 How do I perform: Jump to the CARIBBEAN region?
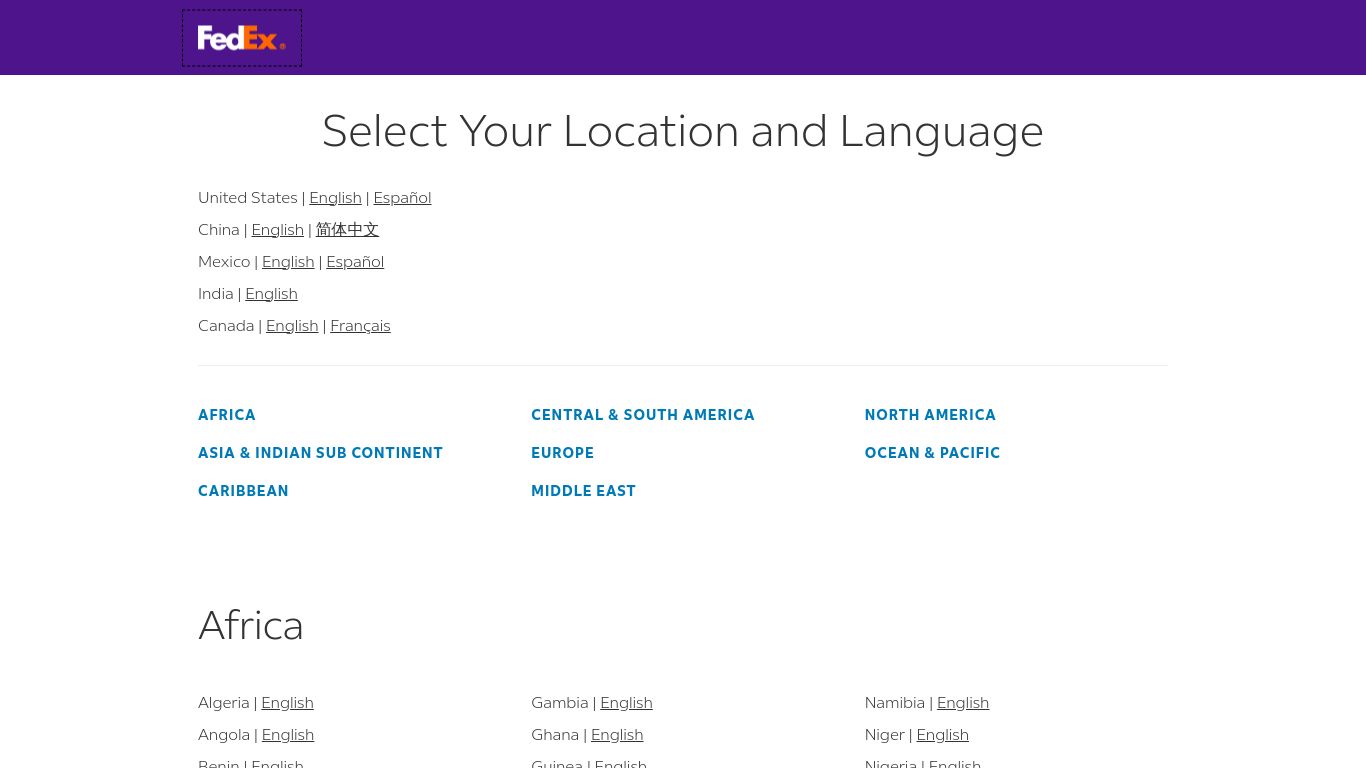click(243, 491)
